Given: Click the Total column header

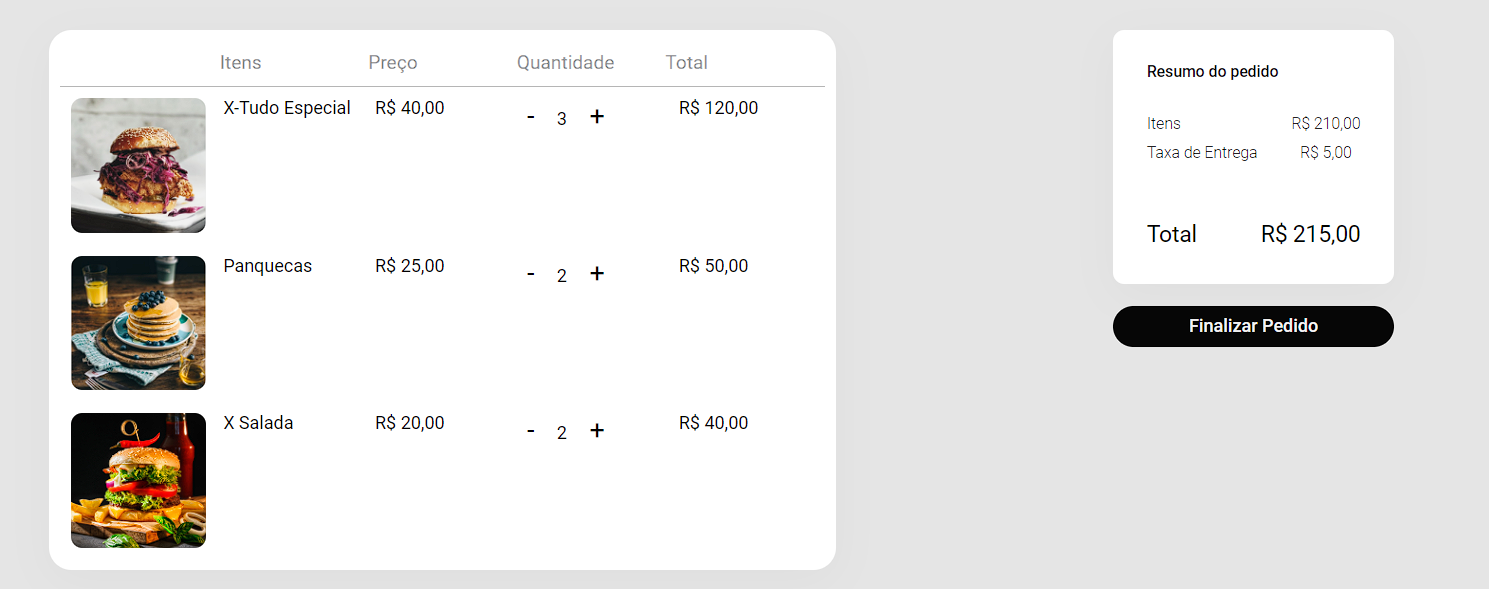Looking at the screenshot, I should [x=687, y=62].
